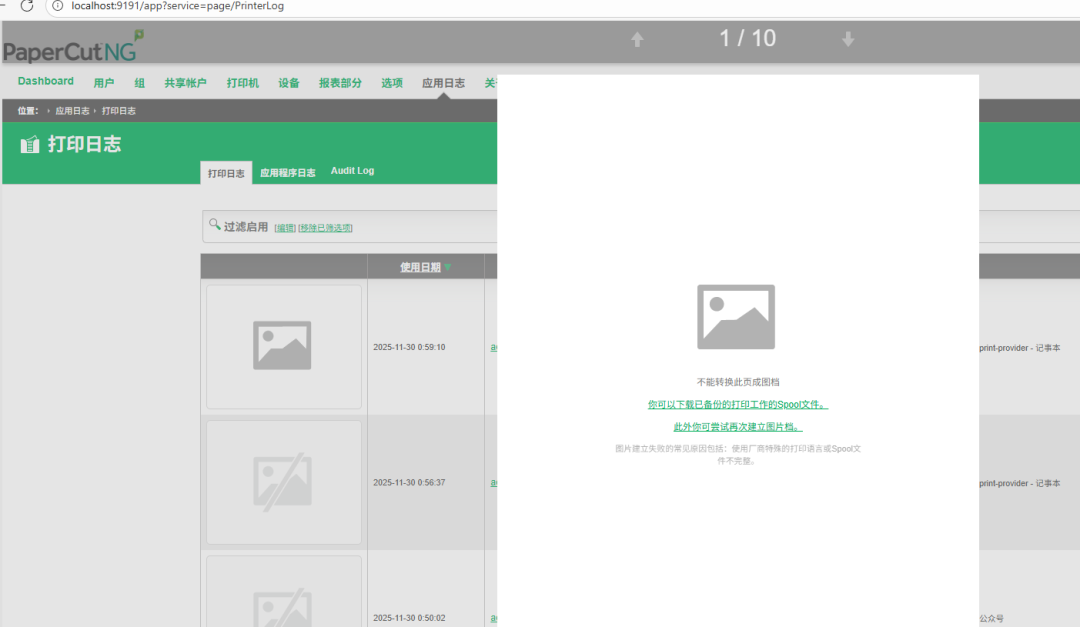Open thumbnail for the 0:59:10 print job
The width and height of the screenshot is (1080, 627).
click(283, 346)
